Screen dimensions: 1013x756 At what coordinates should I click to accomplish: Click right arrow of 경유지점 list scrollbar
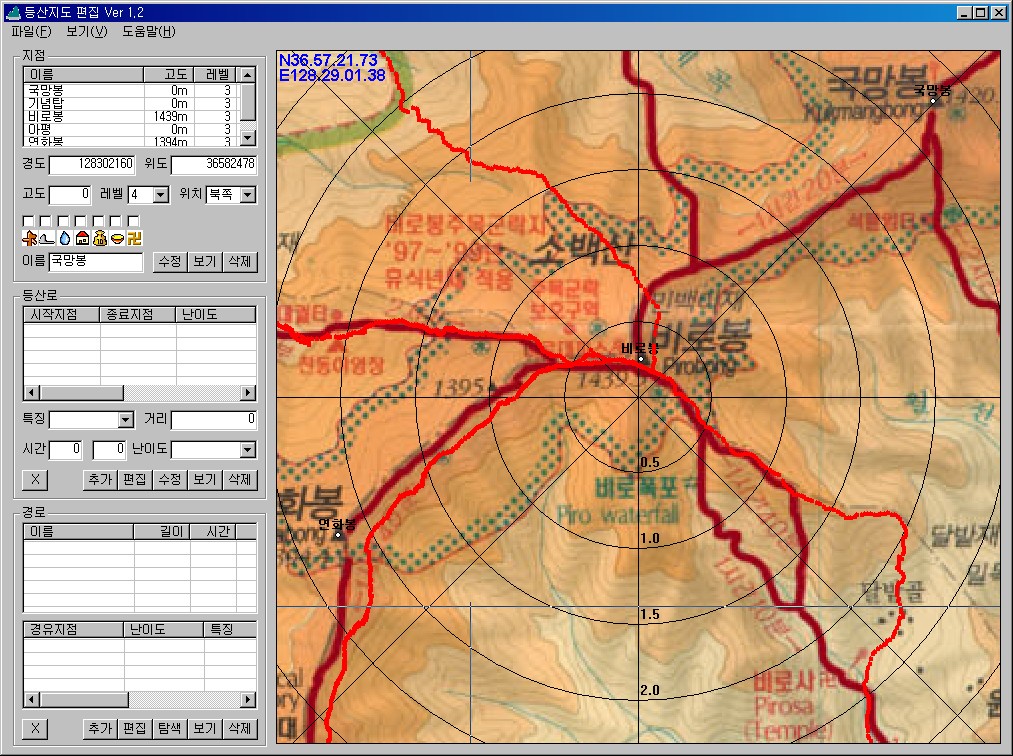coord(248,699)
